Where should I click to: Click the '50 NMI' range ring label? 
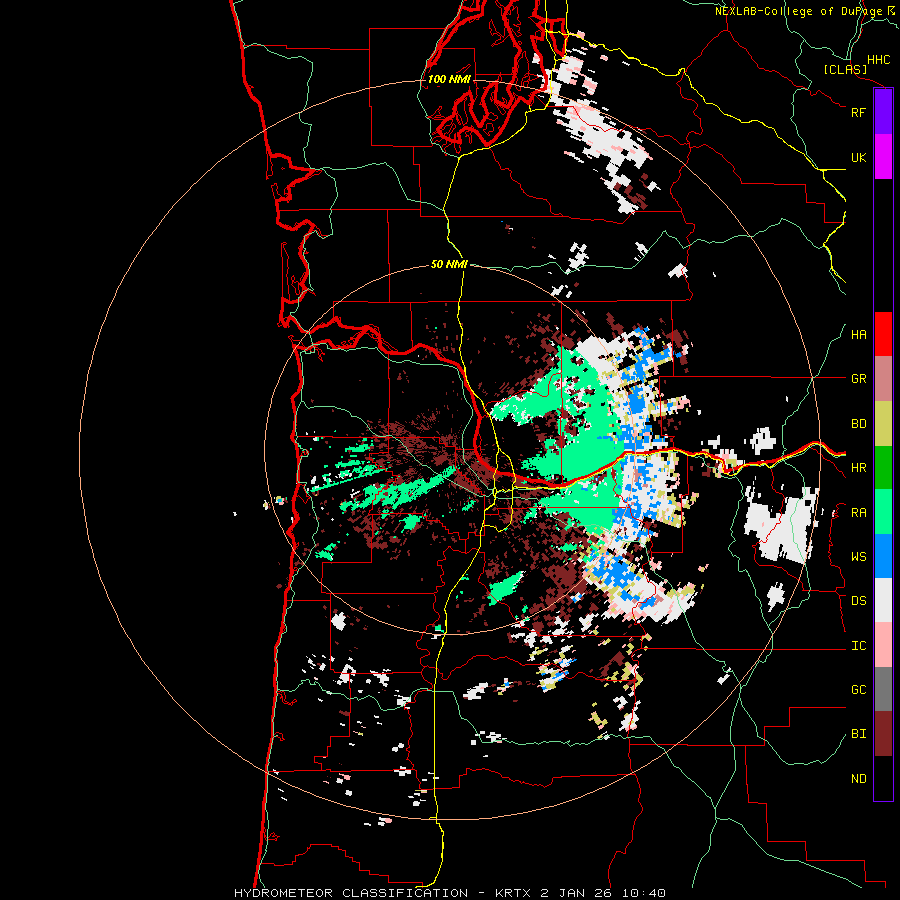[449, 264]
